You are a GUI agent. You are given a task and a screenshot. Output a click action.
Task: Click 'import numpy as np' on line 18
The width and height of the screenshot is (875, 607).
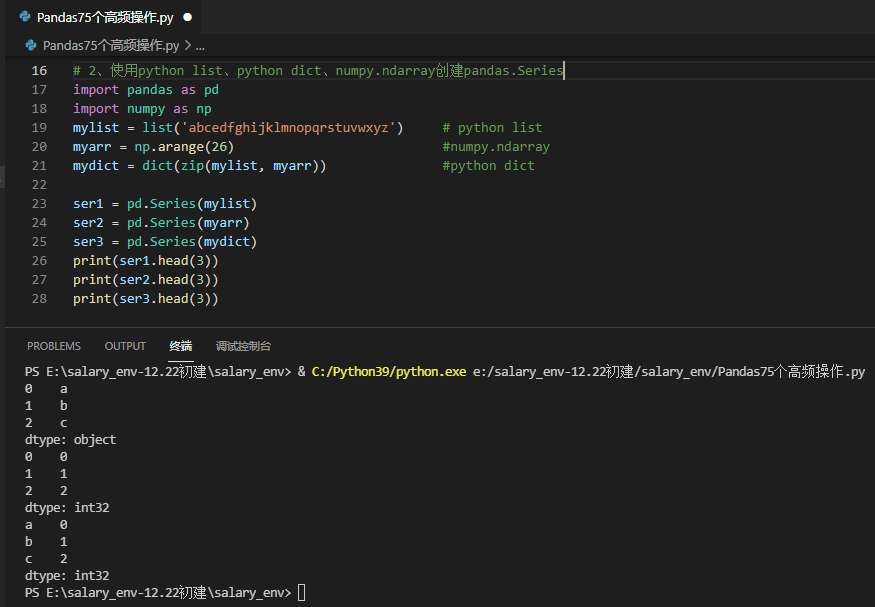pos(142,109)
